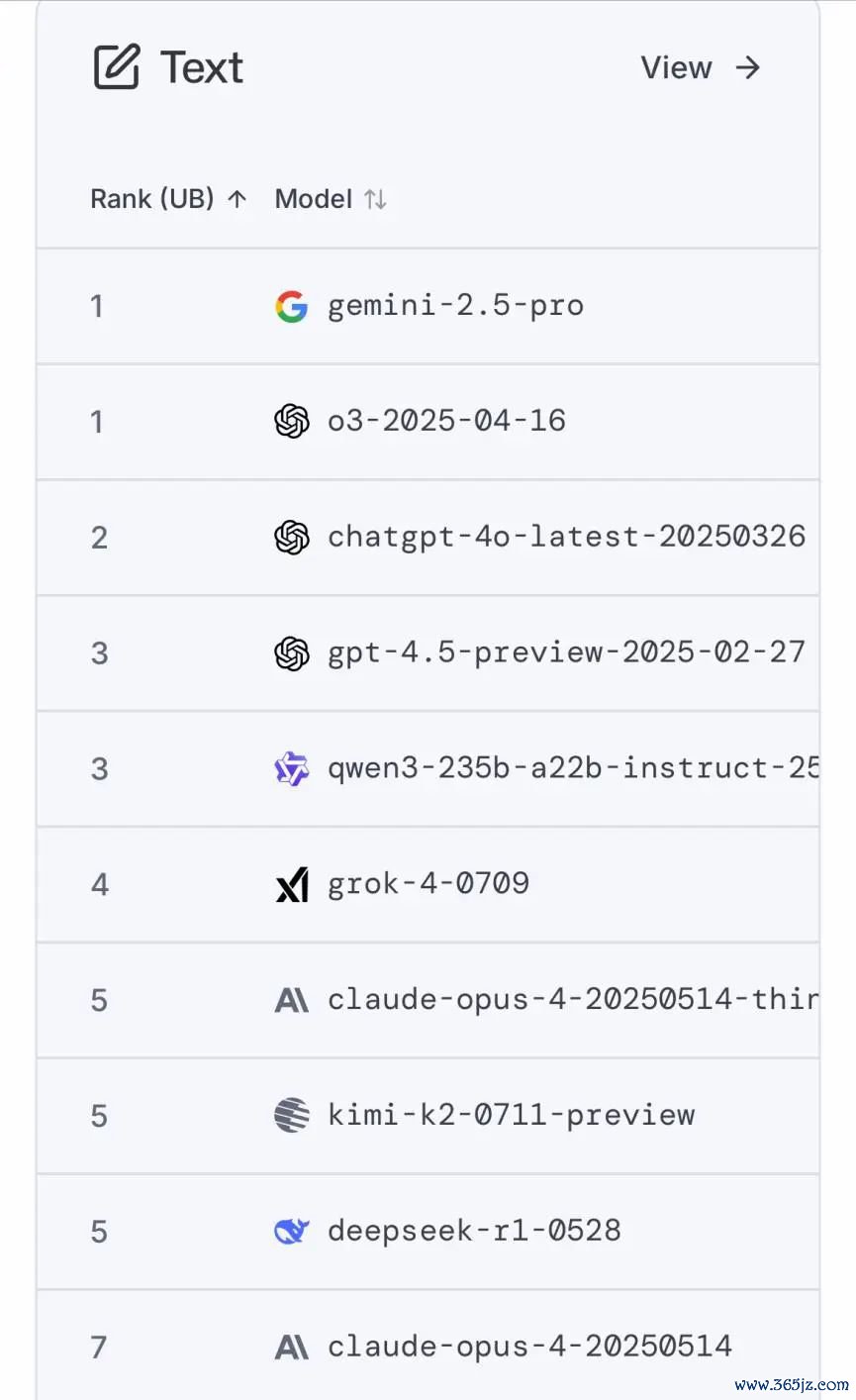Select the bottom claude-opus-4-20250514 entry
The height and width of the screenshot is (1400, 856).
click(529, 1347)
